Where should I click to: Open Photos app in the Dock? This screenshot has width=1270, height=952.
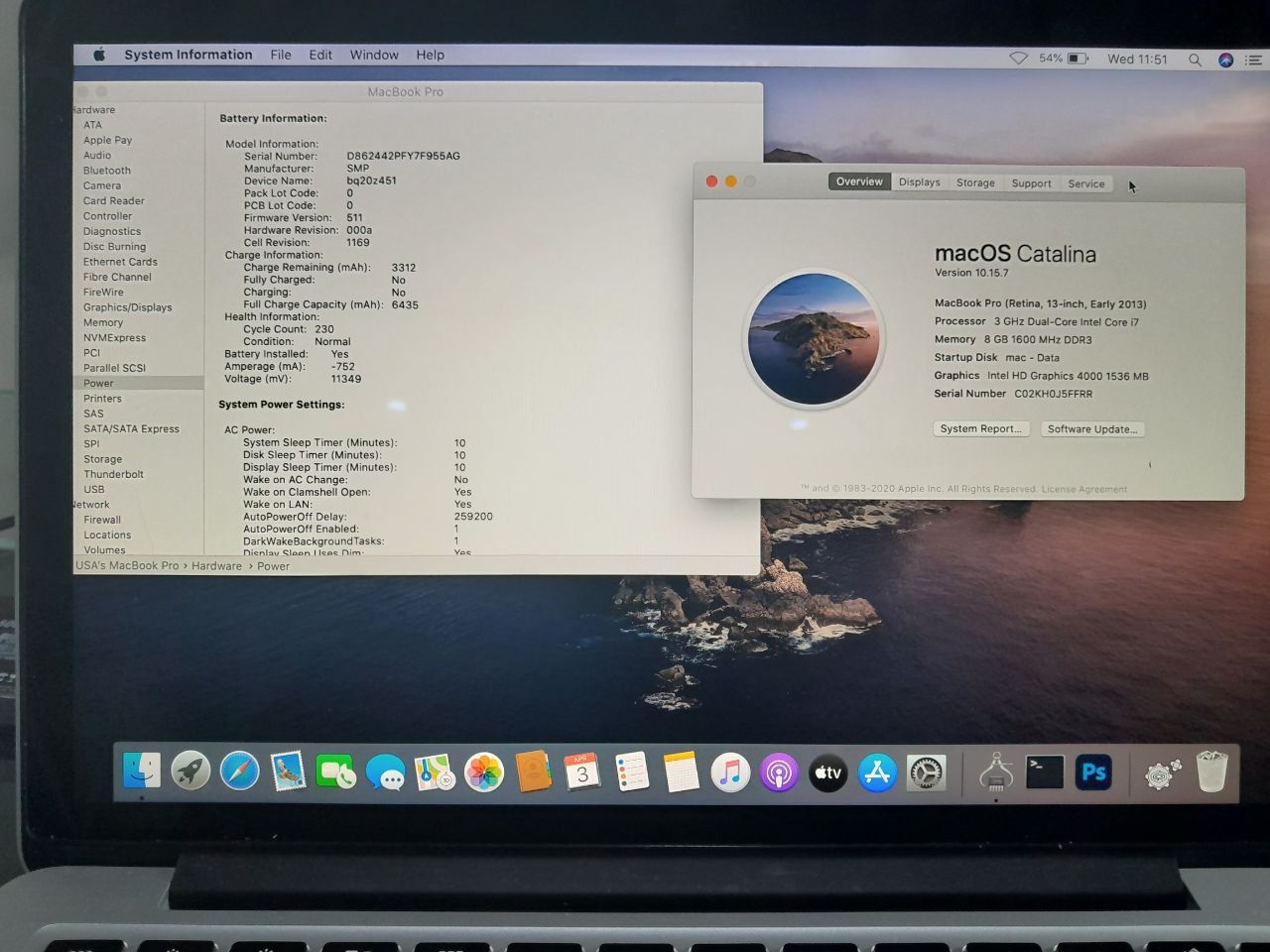484,773
